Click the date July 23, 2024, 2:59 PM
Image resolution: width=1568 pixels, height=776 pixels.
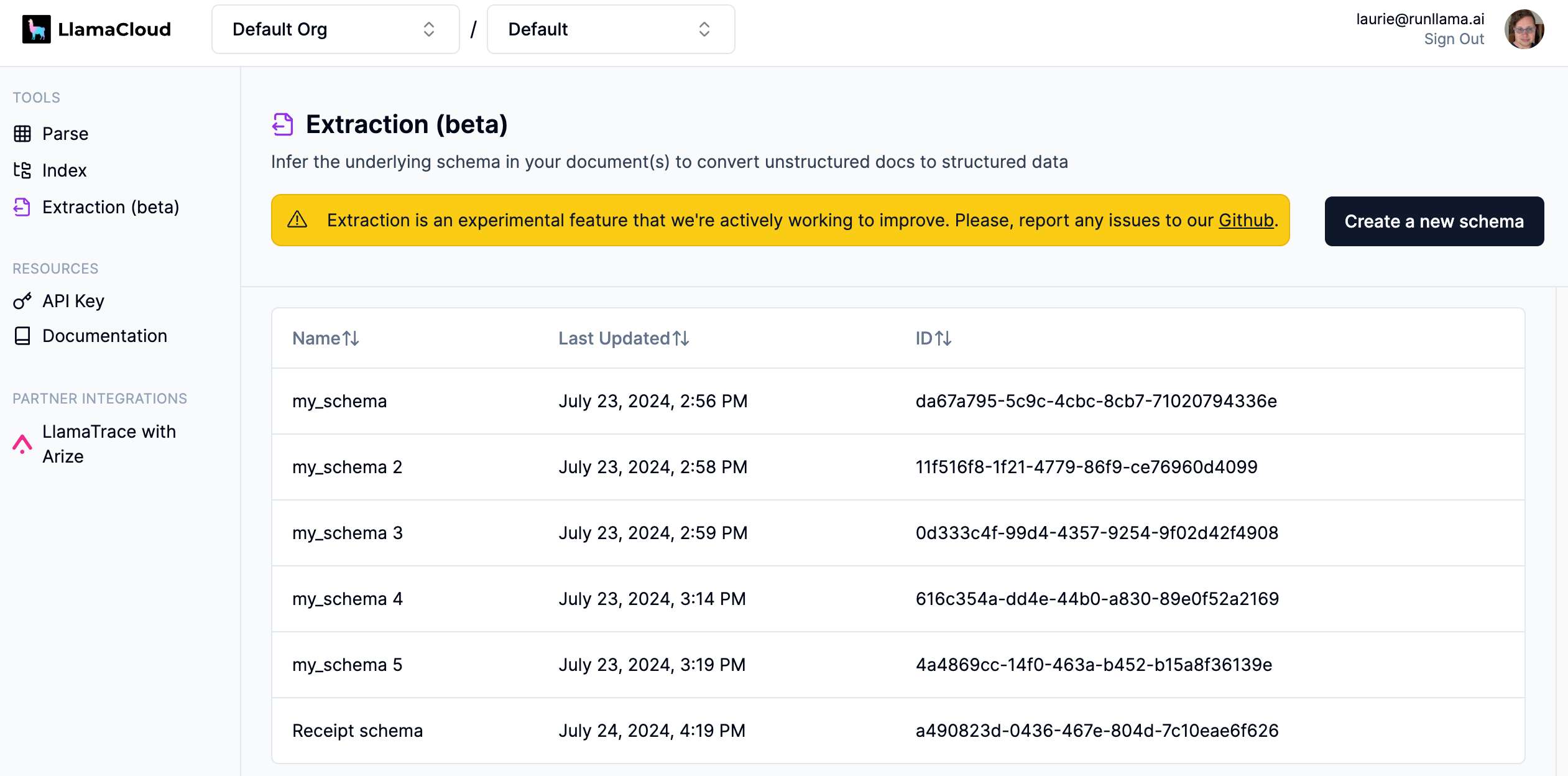point(653,533)
